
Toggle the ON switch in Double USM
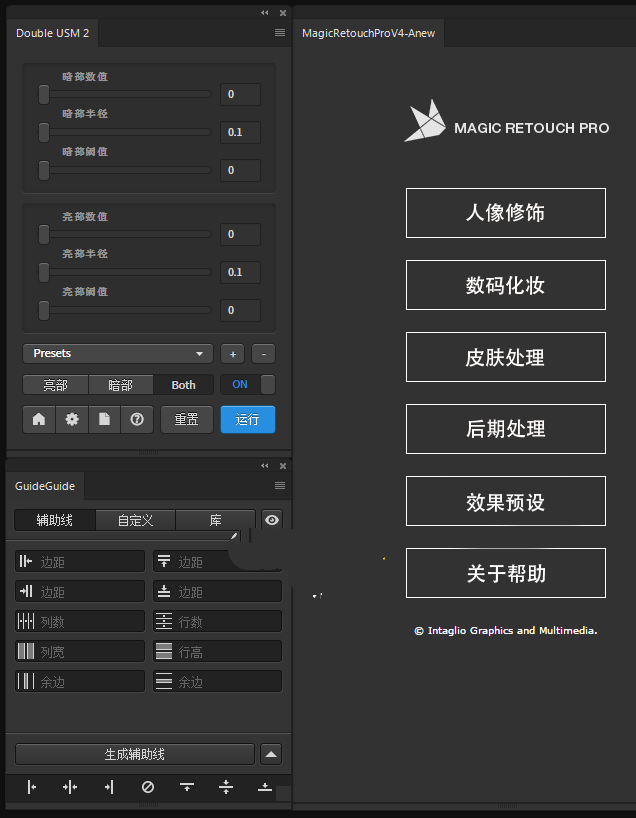coord(248,384)
